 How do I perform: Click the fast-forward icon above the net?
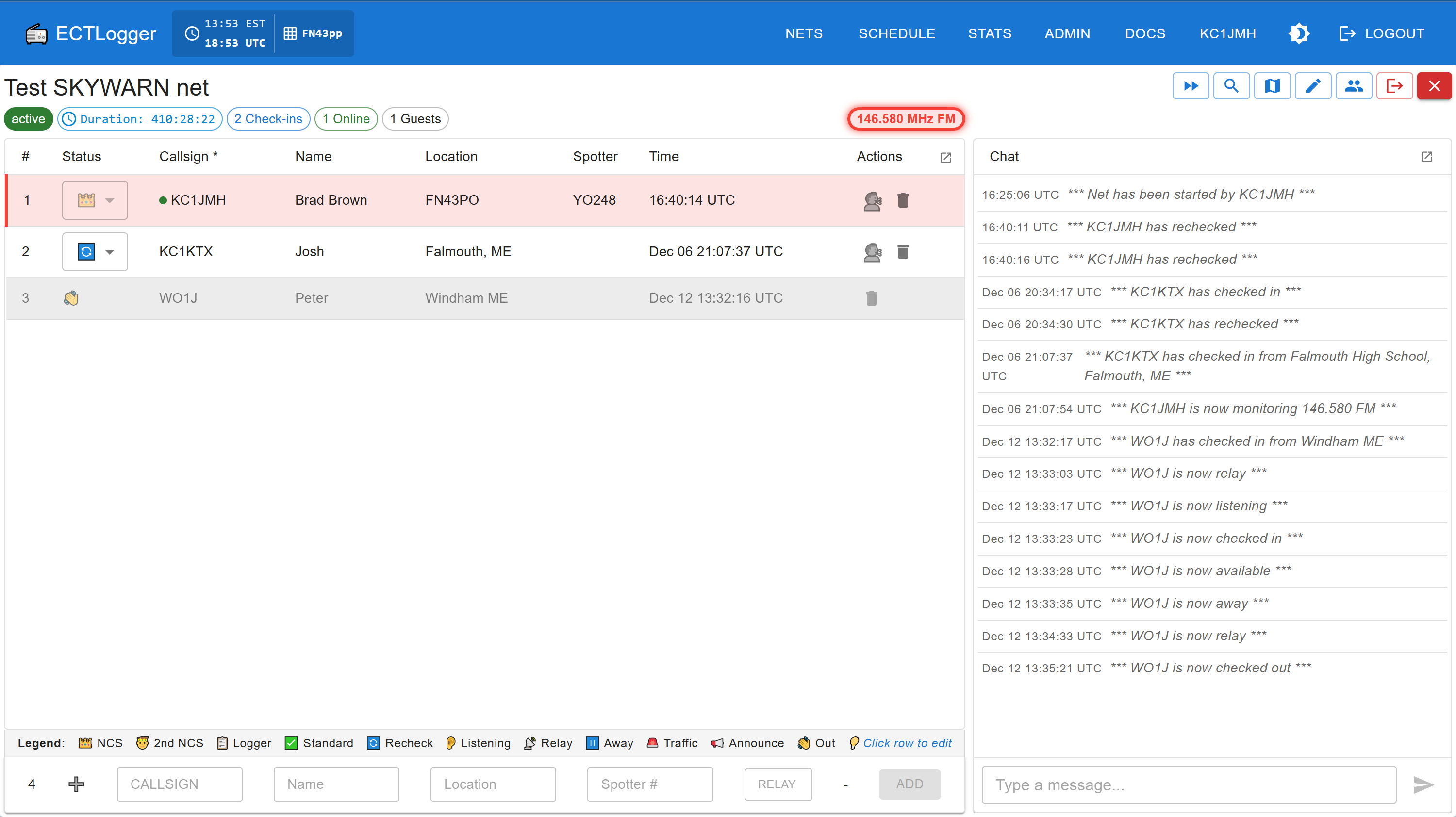pyautogui.click(x=1191, y=86)
